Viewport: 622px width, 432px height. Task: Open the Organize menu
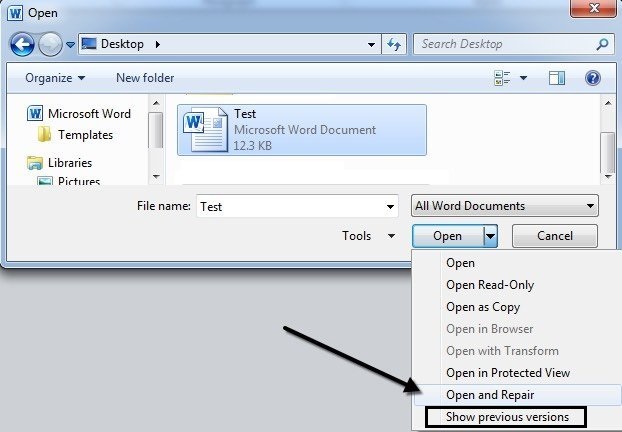pyautogui.click(x=55, y=78)
